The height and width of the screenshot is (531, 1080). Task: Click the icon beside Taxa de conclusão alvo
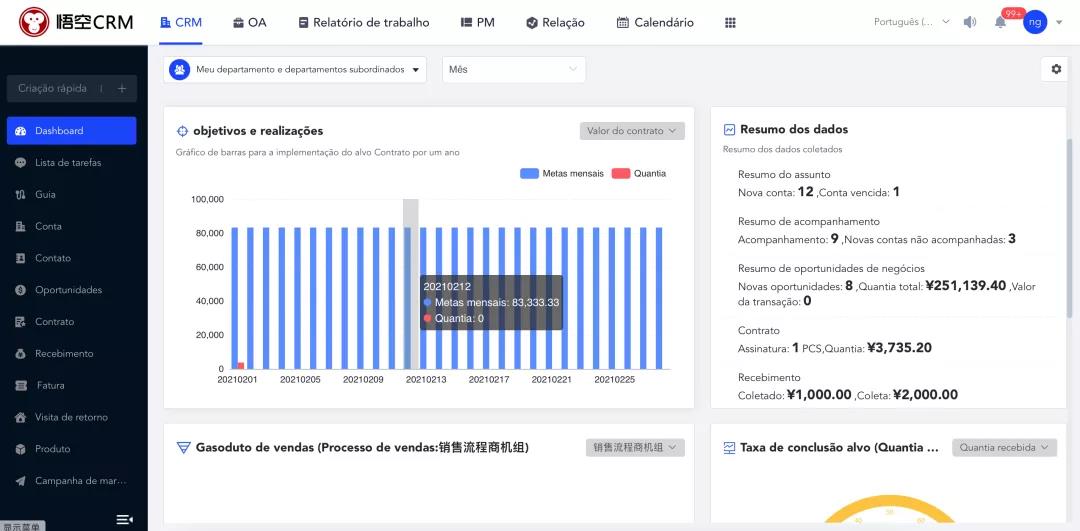coord(729,448)
